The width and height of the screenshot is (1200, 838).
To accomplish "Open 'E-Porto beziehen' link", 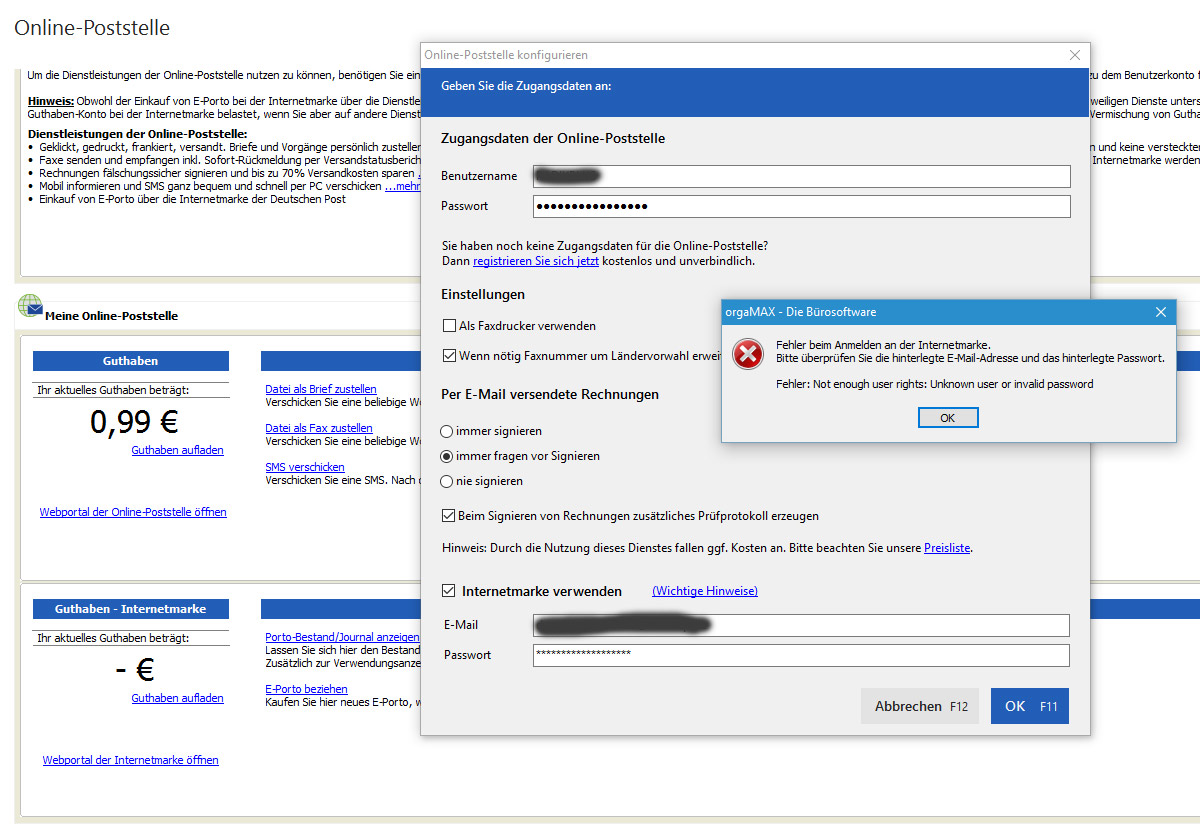I will click(x=306, y=689).
